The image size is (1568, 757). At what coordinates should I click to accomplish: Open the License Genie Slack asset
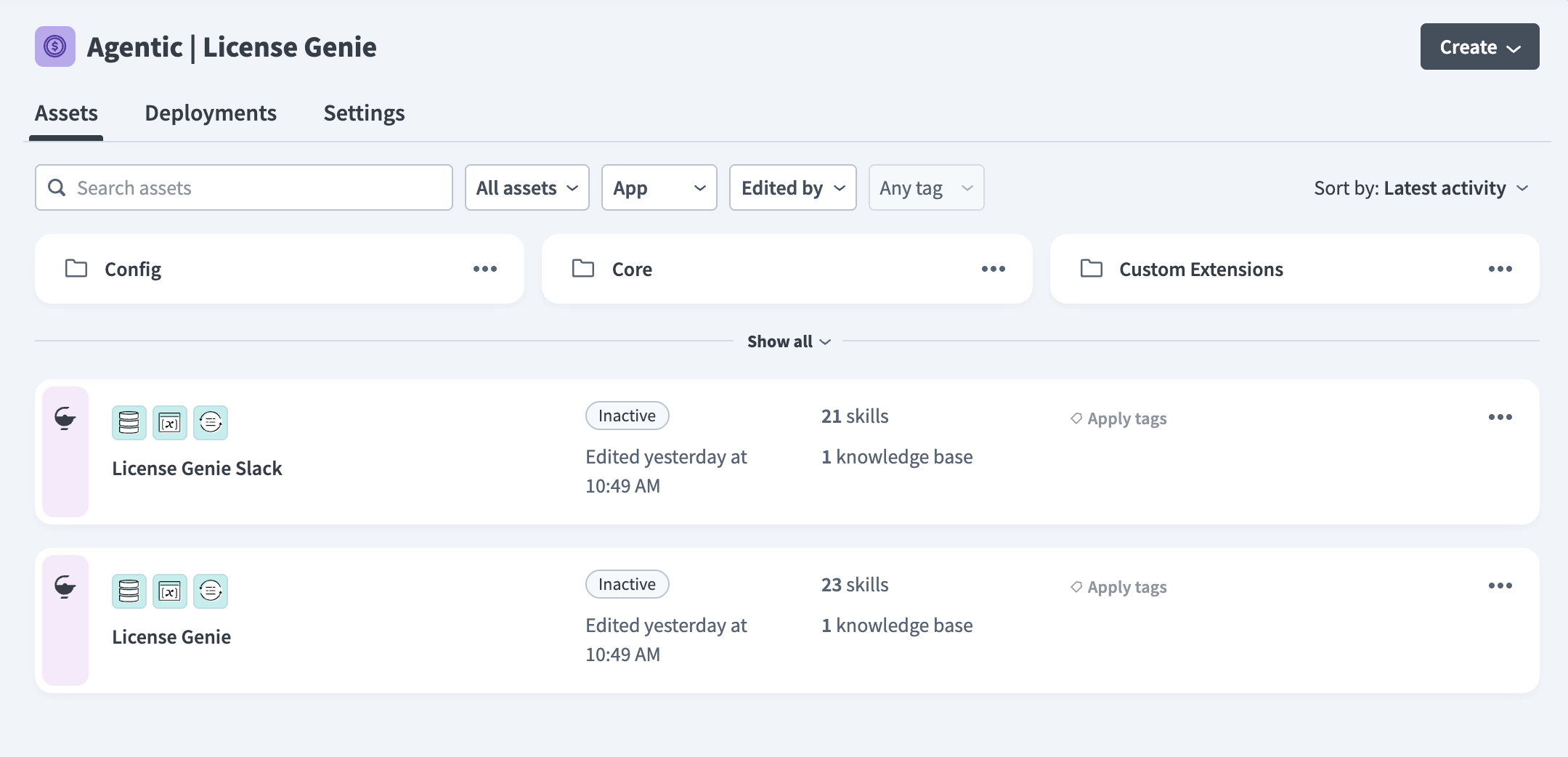coord(197,469)
